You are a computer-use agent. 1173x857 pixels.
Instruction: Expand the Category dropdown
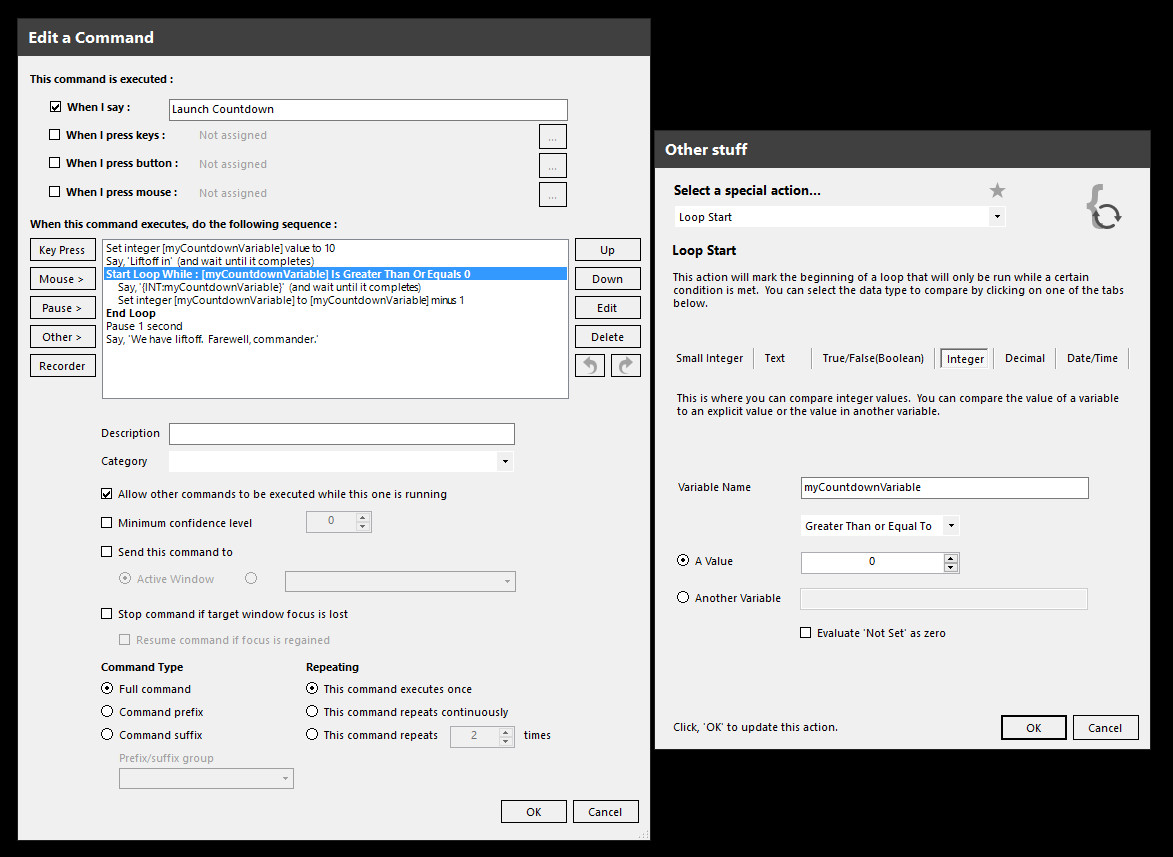point(505,462)
